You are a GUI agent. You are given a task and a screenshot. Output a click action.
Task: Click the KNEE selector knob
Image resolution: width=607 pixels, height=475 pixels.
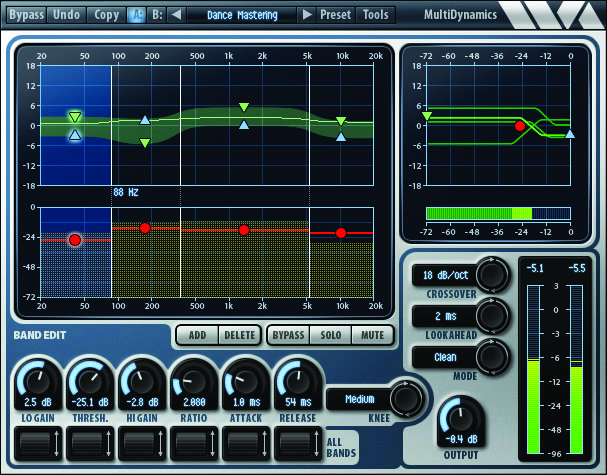[x=406, y=399]
